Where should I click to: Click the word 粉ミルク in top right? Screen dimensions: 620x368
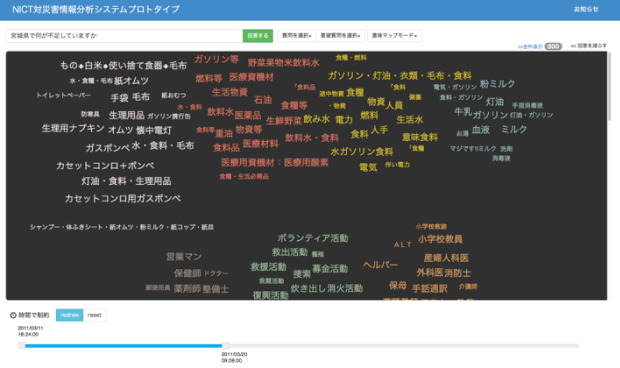pos(497,84)
